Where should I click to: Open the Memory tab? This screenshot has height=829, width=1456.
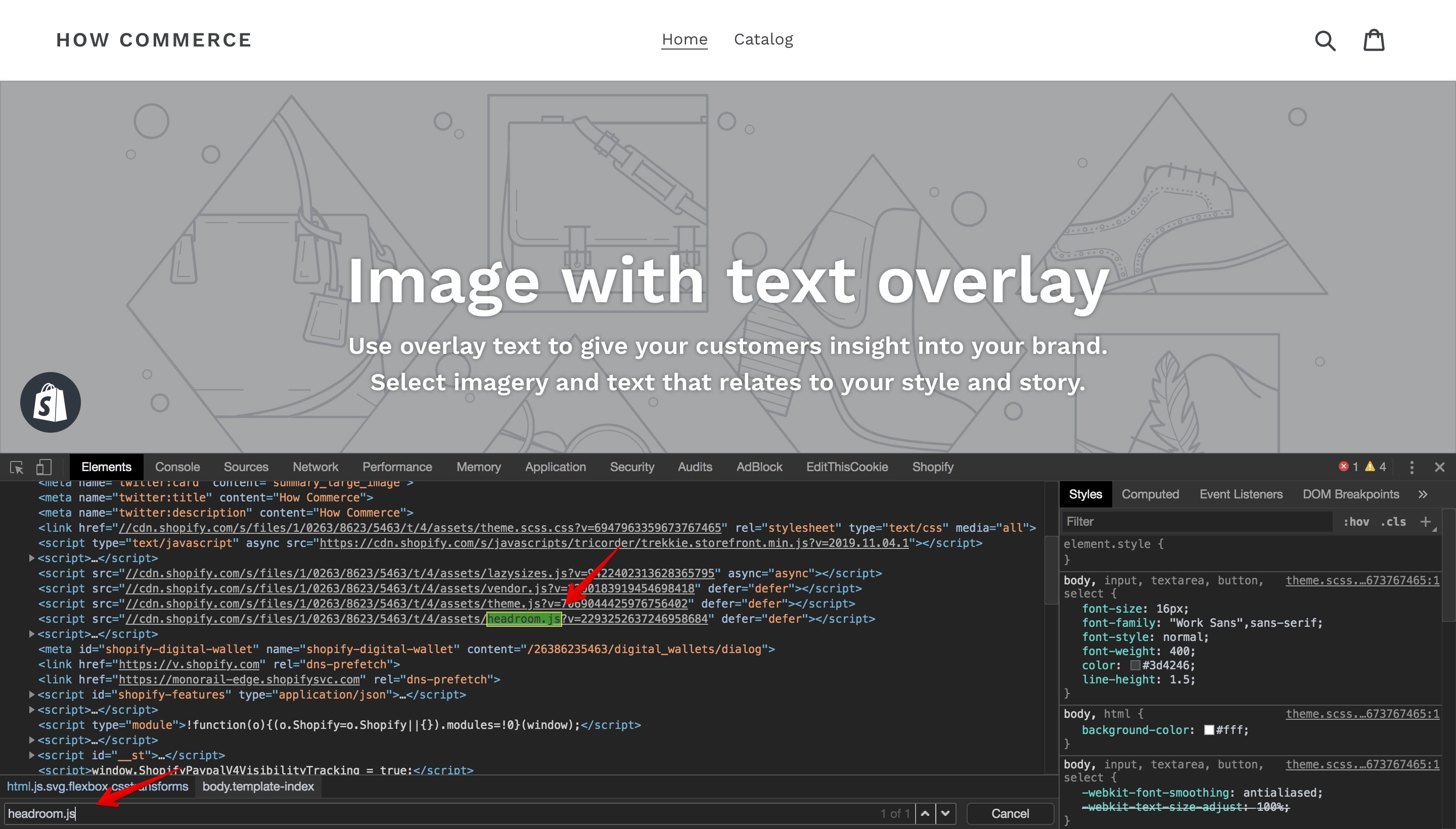pyautogui.click(x=478, y=467)
